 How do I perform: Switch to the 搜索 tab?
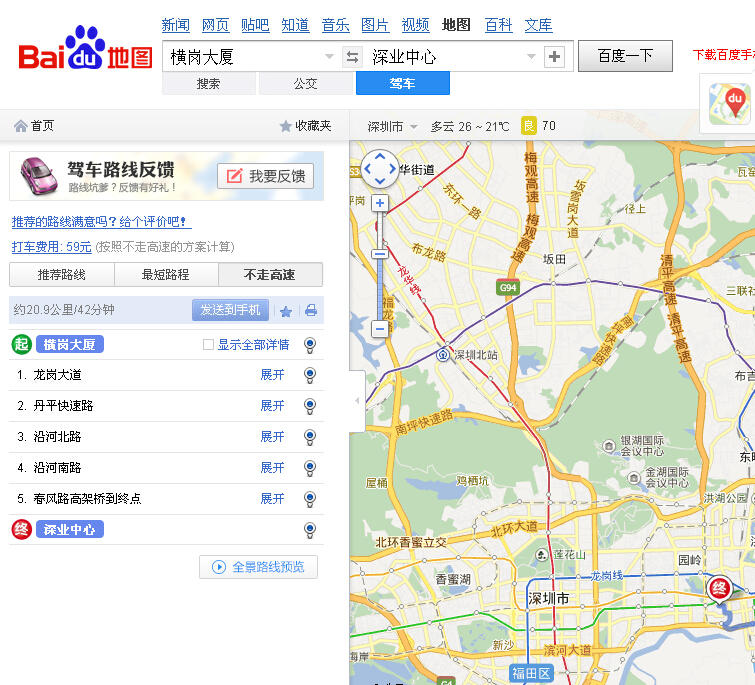[208, 84]
